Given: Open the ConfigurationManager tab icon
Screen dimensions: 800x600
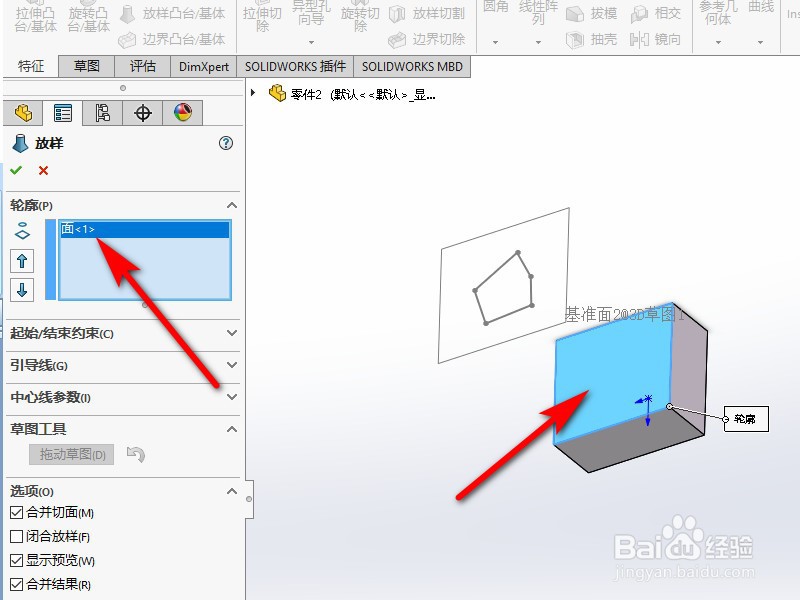Looking at the screenshot, I should click(103, 112).
